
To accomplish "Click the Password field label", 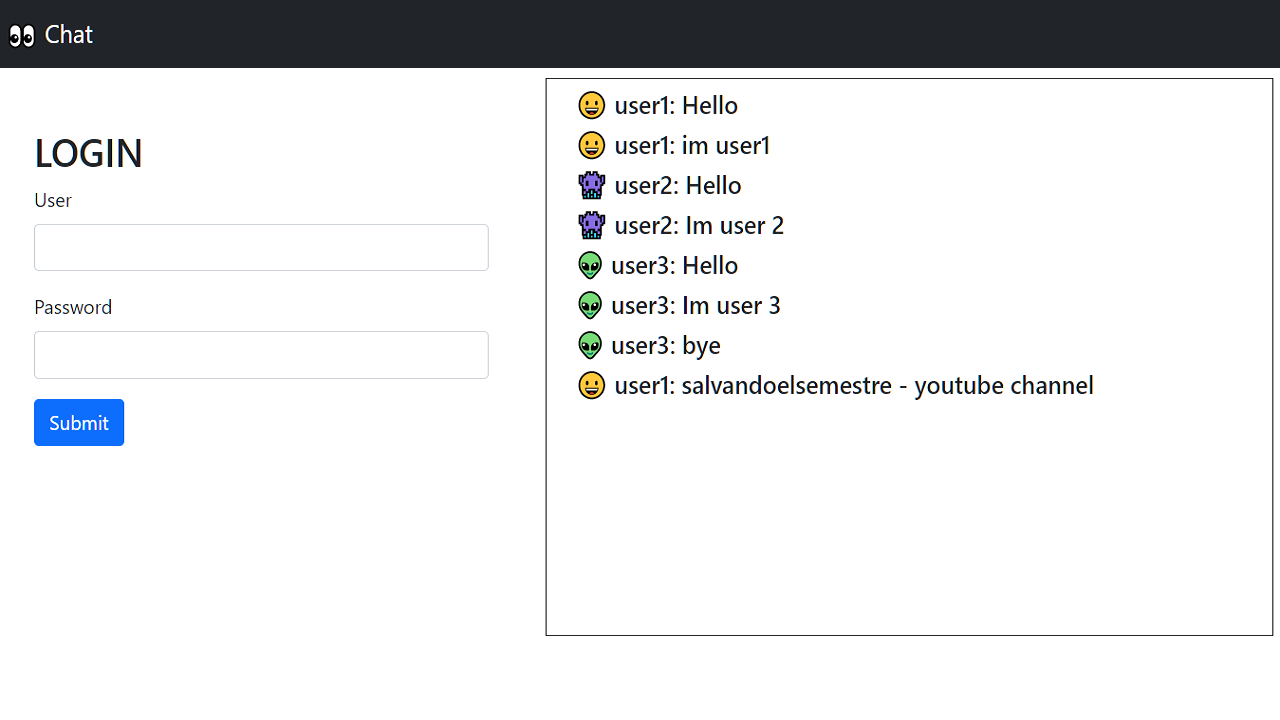I will click(x=73, y=307).
